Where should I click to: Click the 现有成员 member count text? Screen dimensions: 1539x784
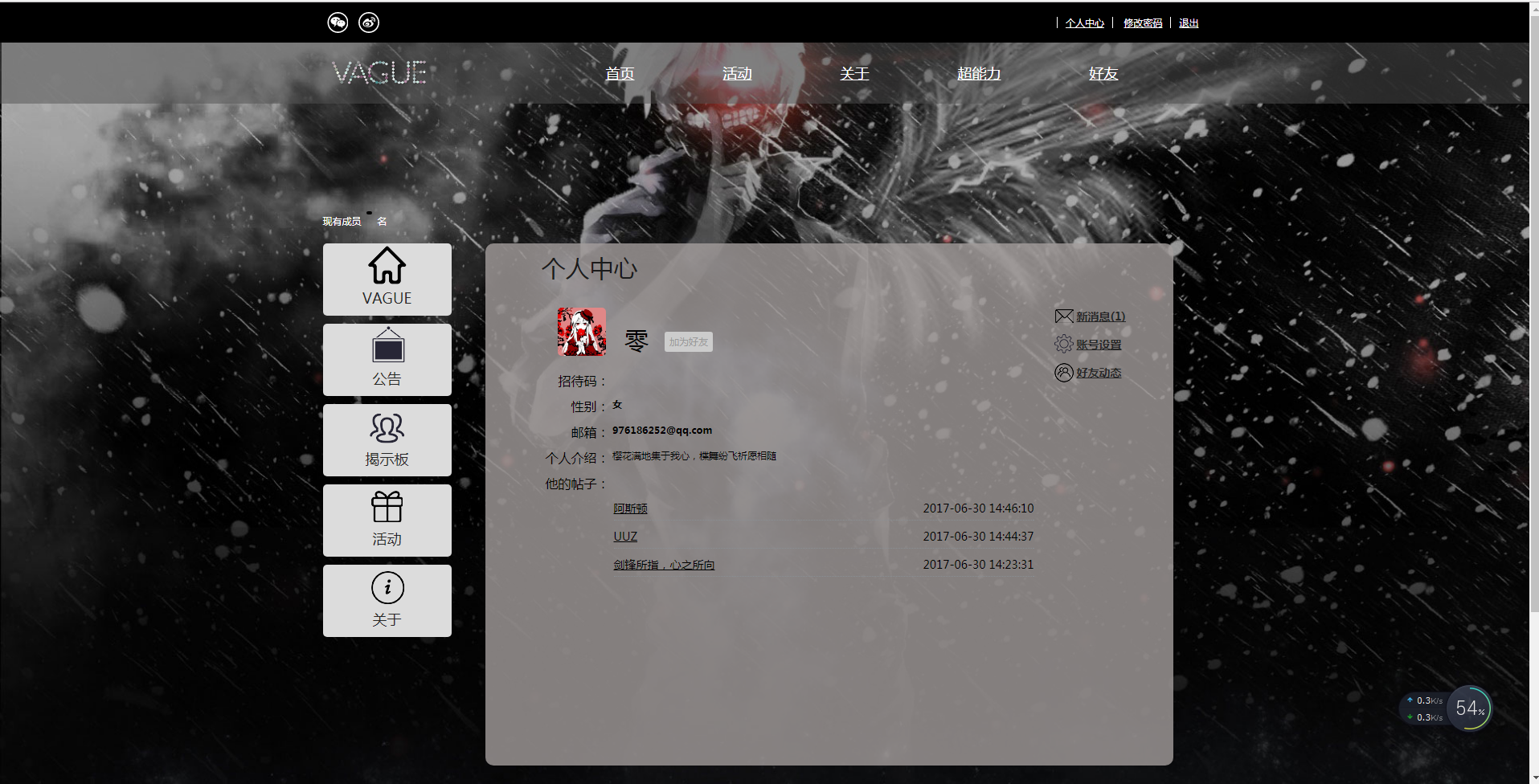click(354, 221)
